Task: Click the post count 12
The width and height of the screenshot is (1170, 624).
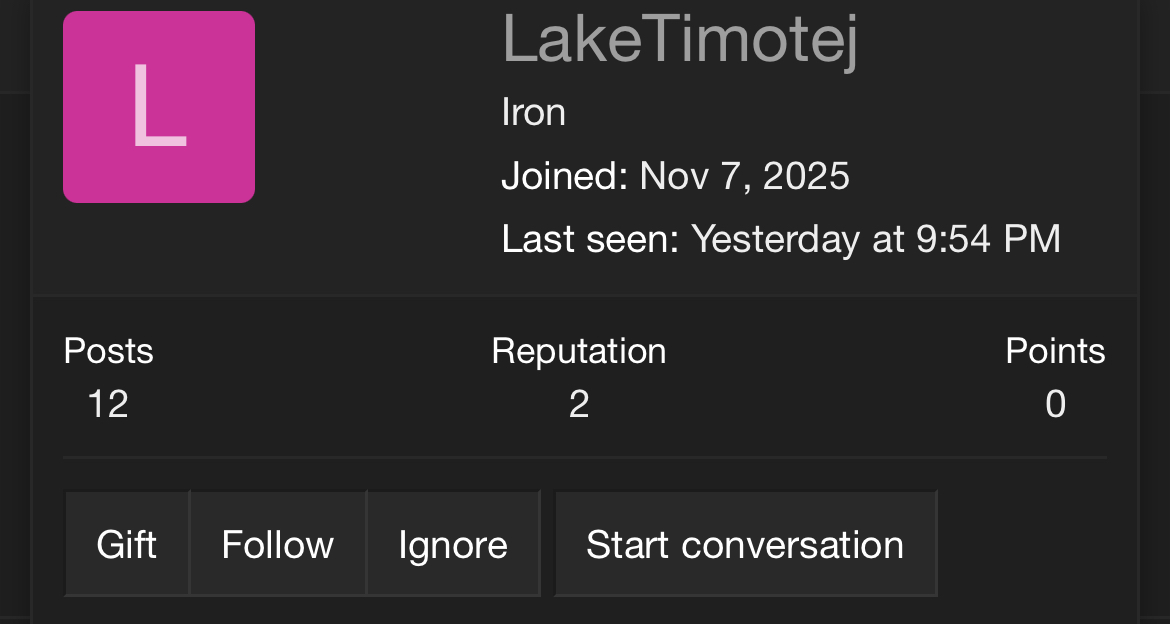Action: (x=108, y=404)
